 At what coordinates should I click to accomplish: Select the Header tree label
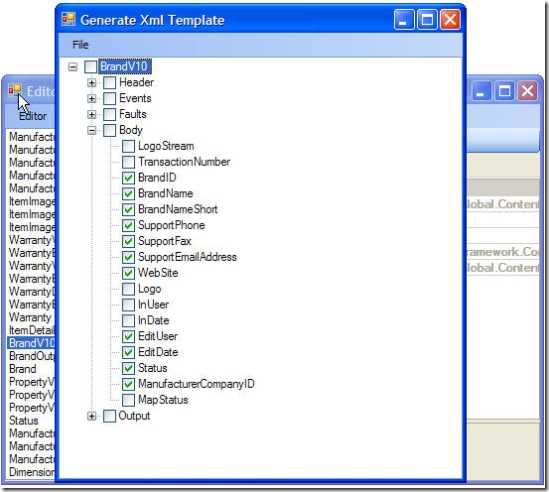click(137, 82)
